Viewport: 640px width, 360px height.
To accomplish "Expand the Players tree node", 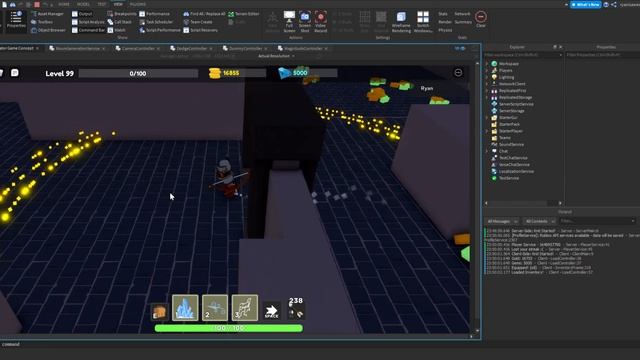I will pos(487,71).
